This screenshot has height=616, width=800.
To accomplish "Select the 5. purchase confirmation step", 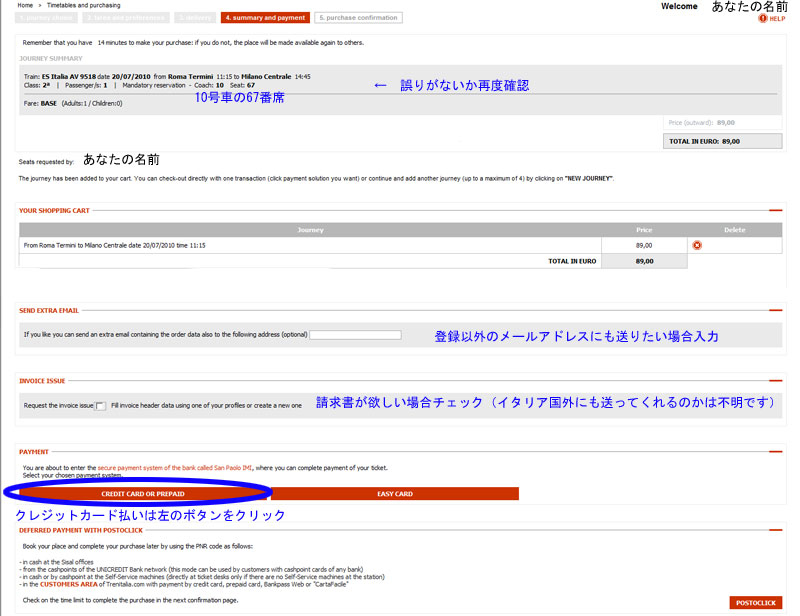I will click(358, 18).
